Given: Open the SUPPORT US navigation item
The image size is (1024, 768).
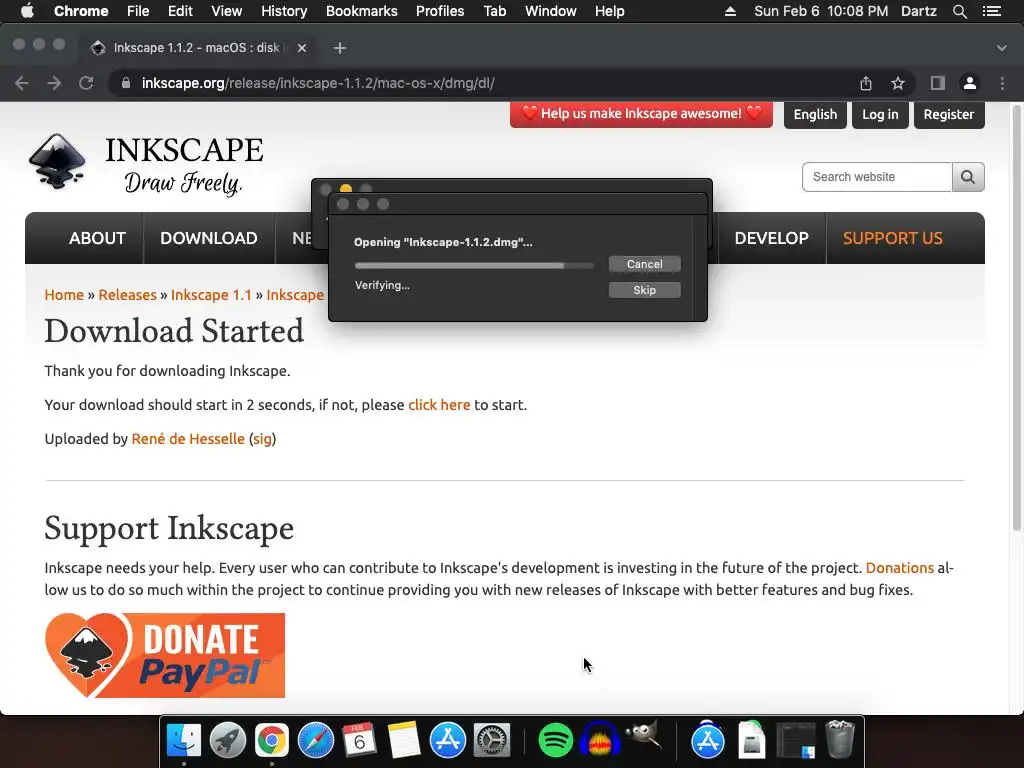Looking at the screenshot, I should [893, 238].
